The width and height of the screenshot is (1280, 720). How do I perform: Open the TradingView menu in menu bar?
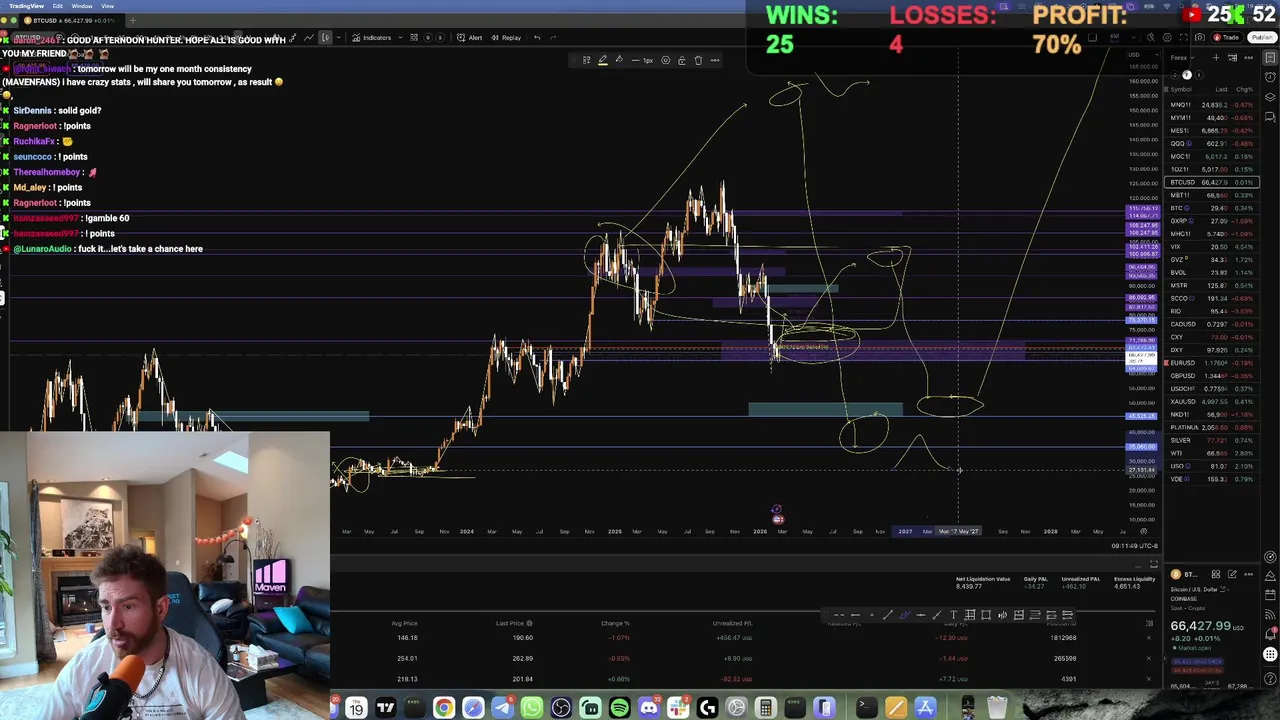[26, 6]
